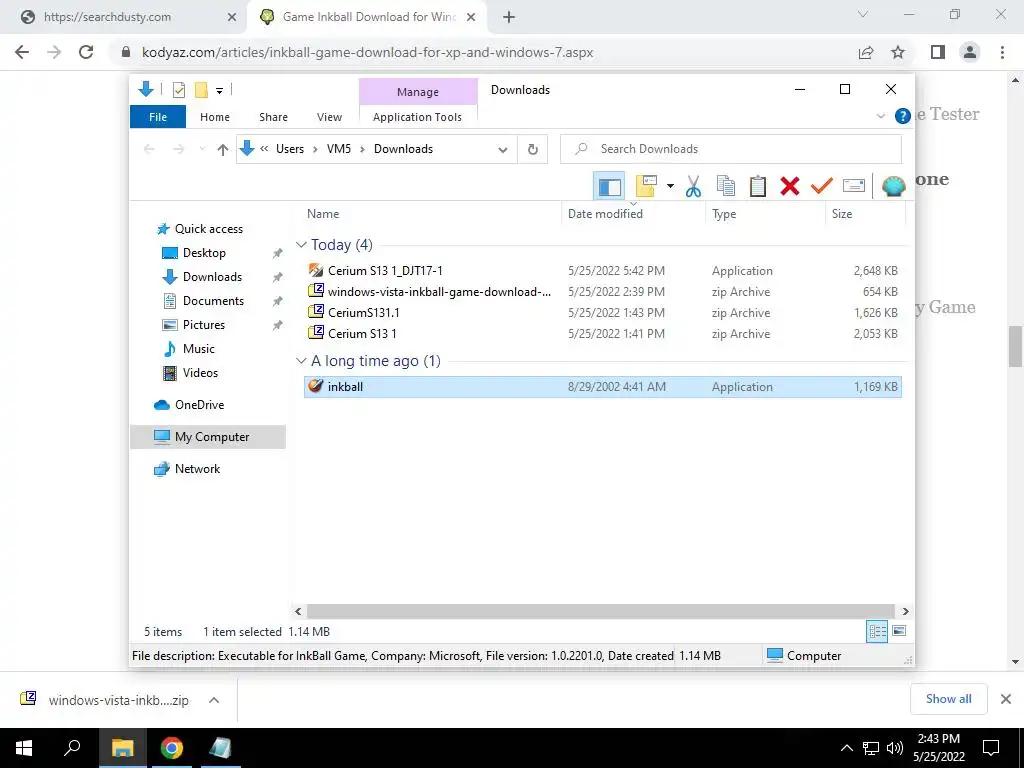The width and height of the screenshot is (1024, 768).
Task: Click the orange checkmark Properties icon
Action: click(x=822, y=187)
